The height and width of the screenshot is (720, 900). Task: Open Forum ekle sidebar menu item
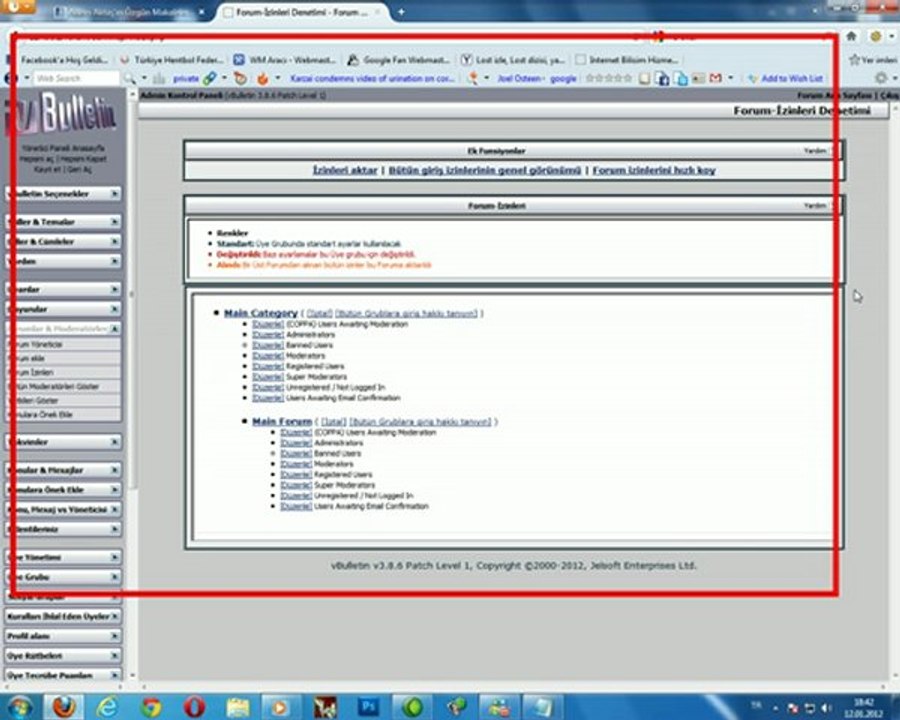click(x=63, y=358)
